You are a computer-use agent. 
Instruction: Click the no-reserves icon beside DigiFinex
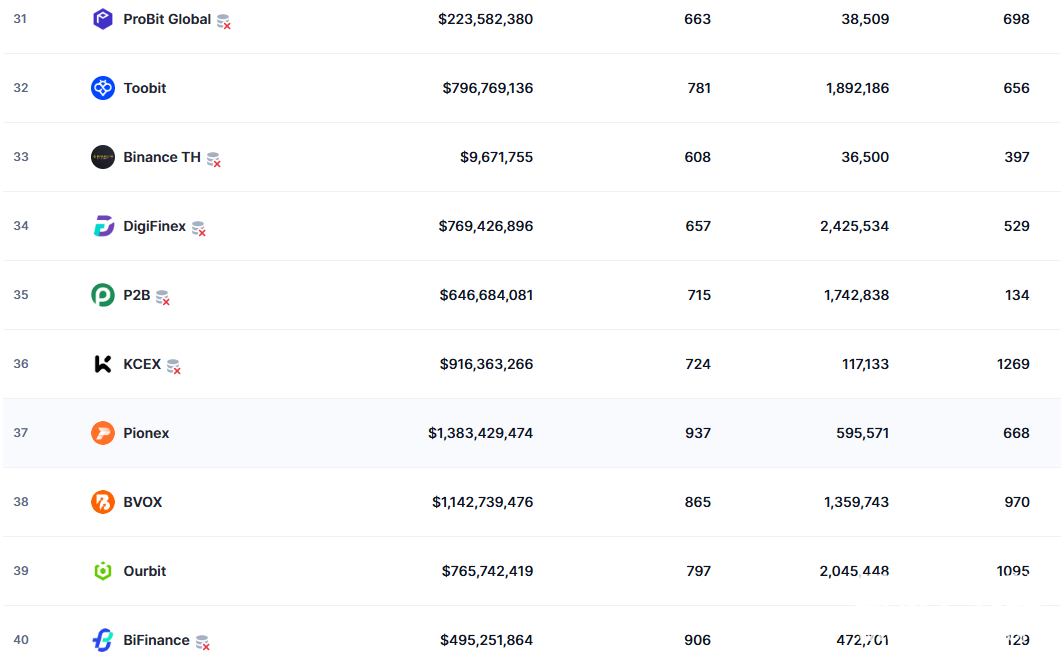pos(199,228)
